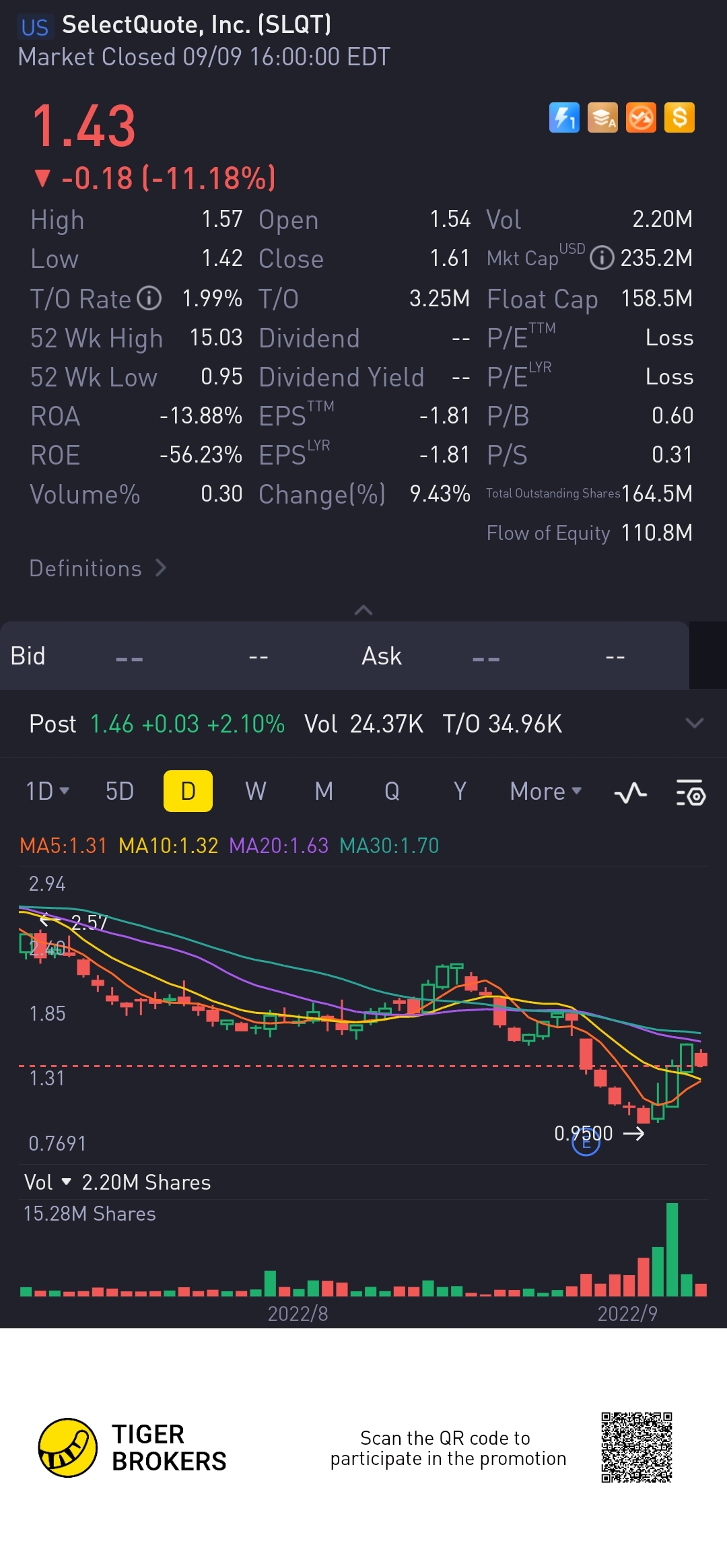Tap the tallest green volume bar
The image size is (727, 1568).
(672, 1250)
